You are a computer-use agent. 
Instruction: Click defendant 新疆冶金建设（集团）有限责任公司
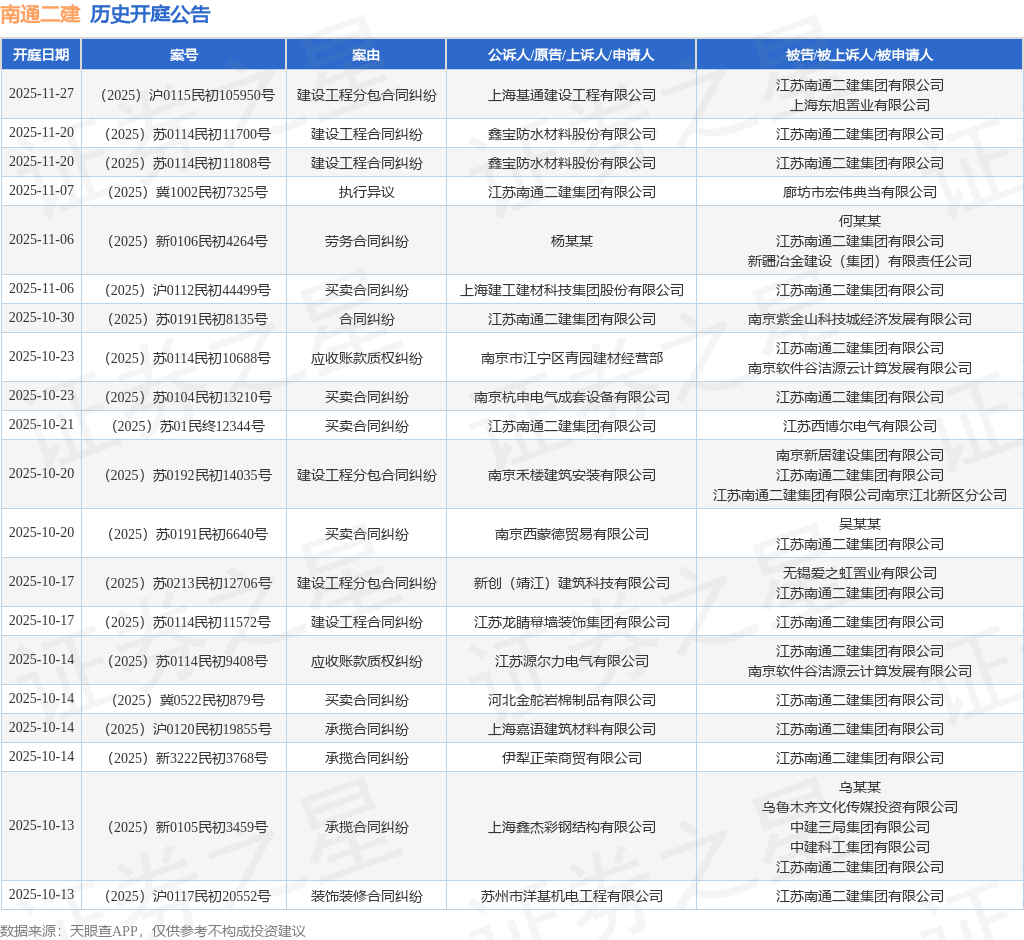pyautogui.click(x=859, y=261)
